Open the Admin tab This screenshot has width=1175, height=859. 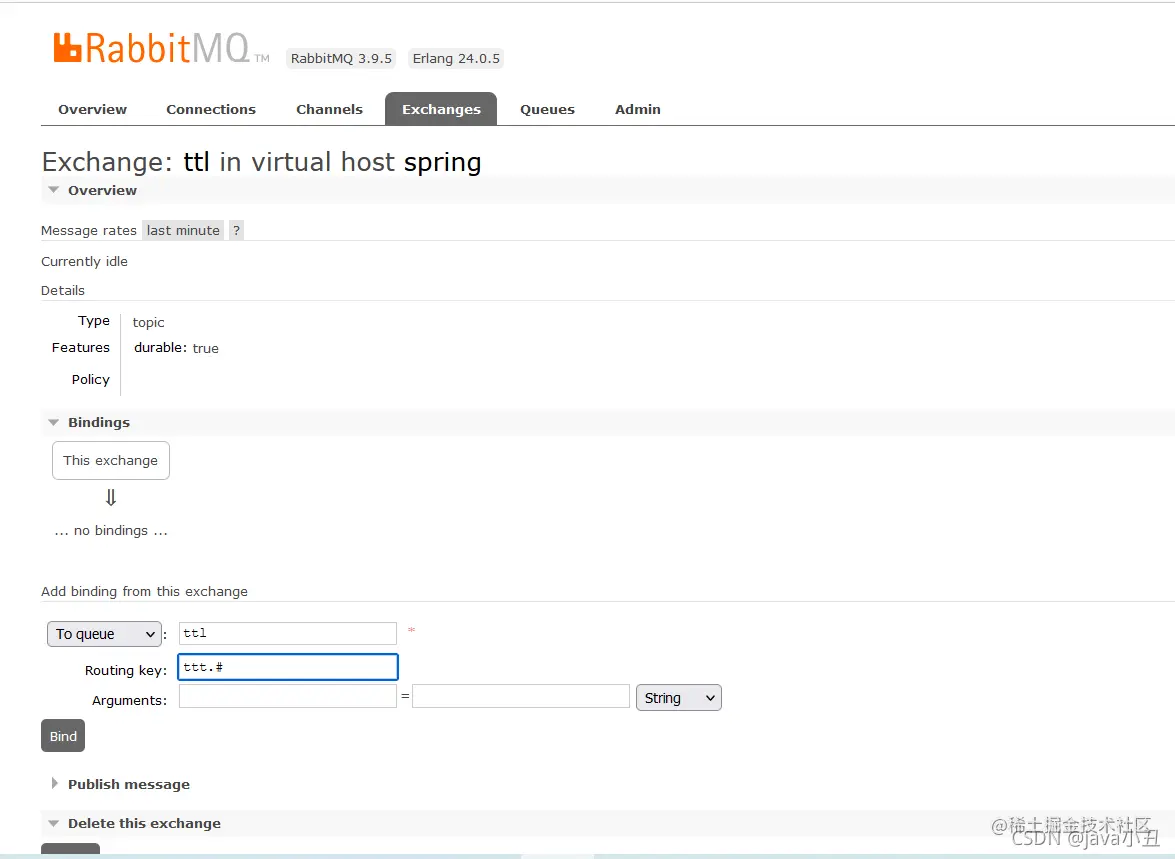[638, 109]
